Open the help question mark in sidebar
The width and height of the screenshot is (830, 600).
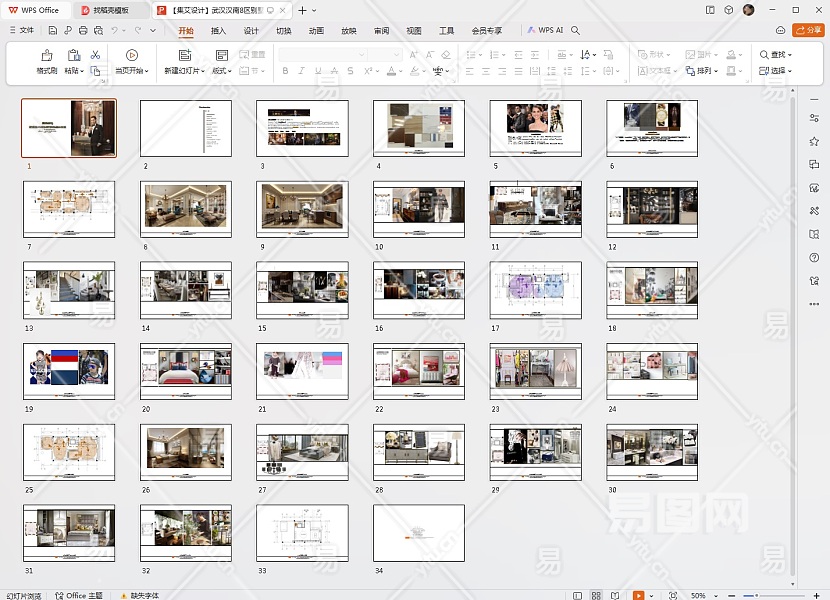pos(814,257)
